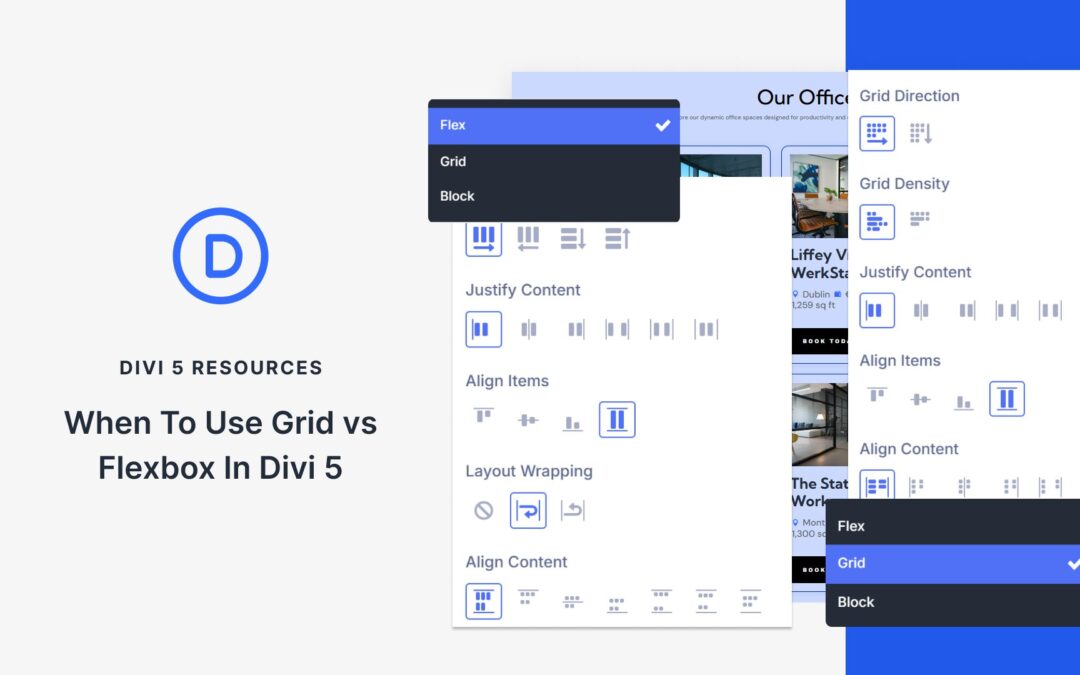This screenshot has width=1080, height=675.
Task: Select Grid in the bottom display menu
Action: click(950, 563)
